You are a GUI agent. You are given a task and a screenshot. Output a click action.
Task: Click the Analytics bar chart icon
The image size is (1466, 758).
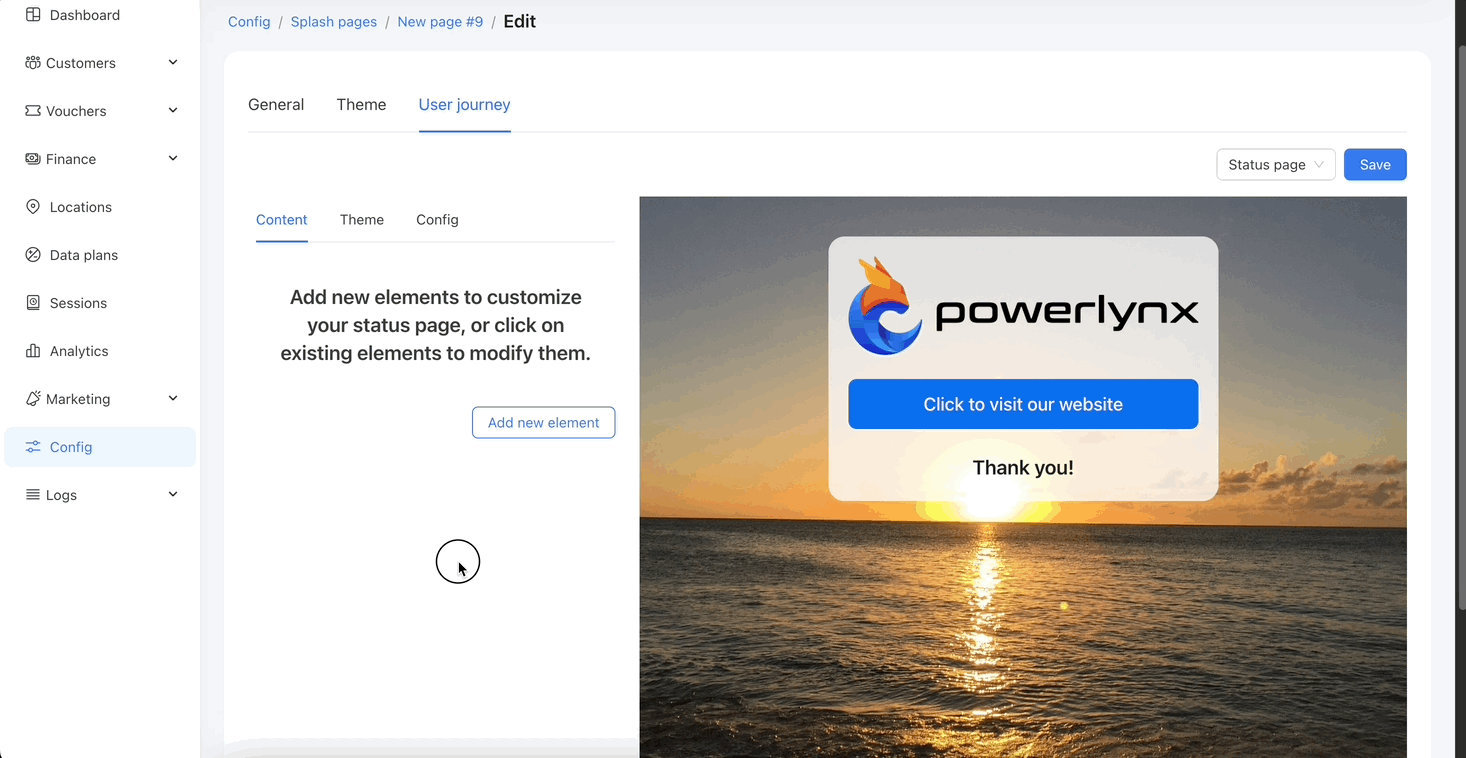coord(33,351)
